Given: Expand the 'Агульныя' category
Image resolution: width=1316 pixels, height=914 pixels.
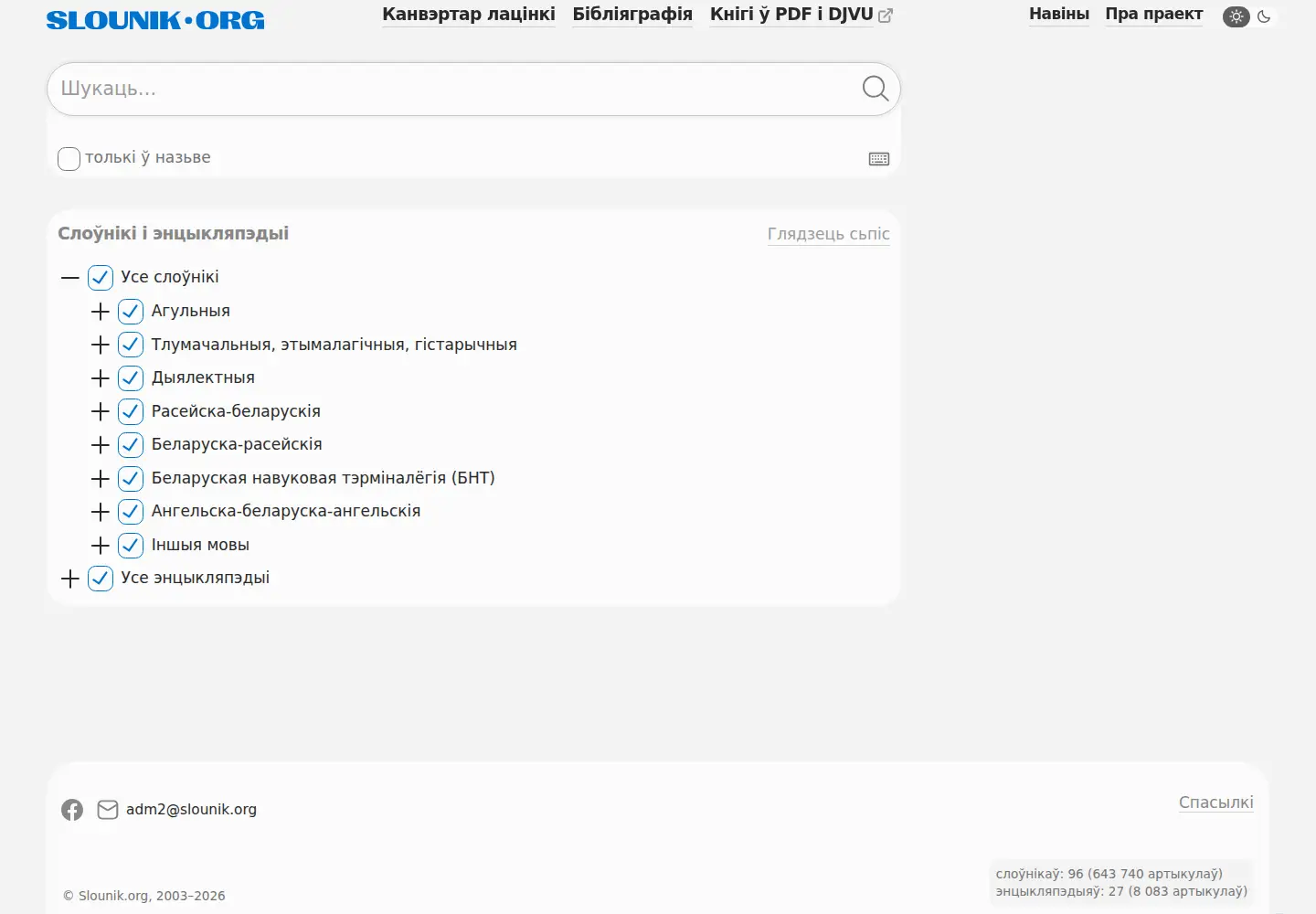Looking at the screenshot, I should click(101, 312).
